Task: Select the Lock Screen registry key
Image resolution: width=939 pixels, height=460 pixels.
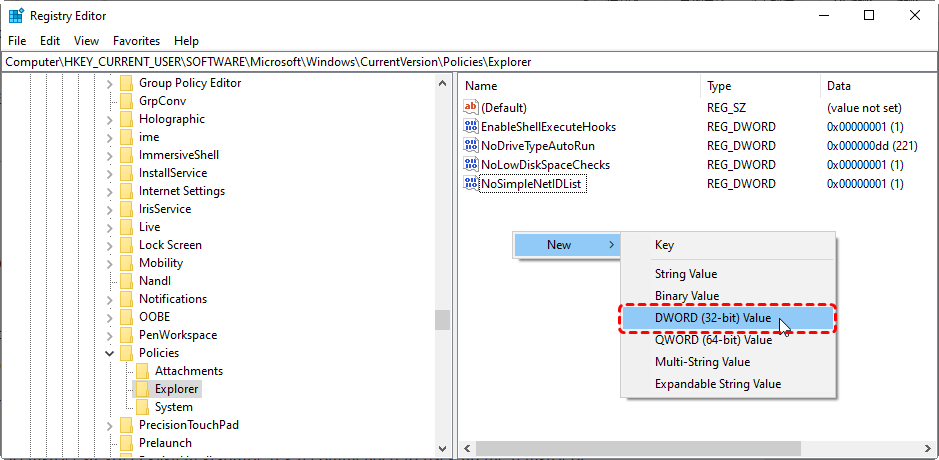Action: [170, 245]
